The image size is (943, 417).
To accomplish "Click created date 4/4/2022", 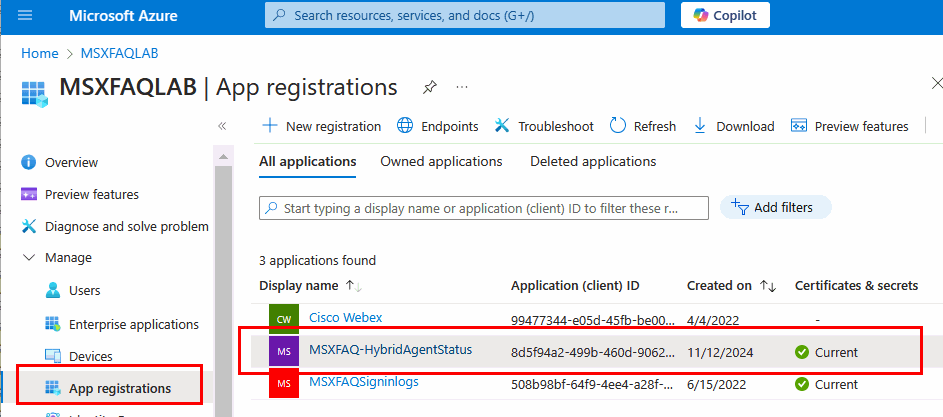I will [713, 320].
